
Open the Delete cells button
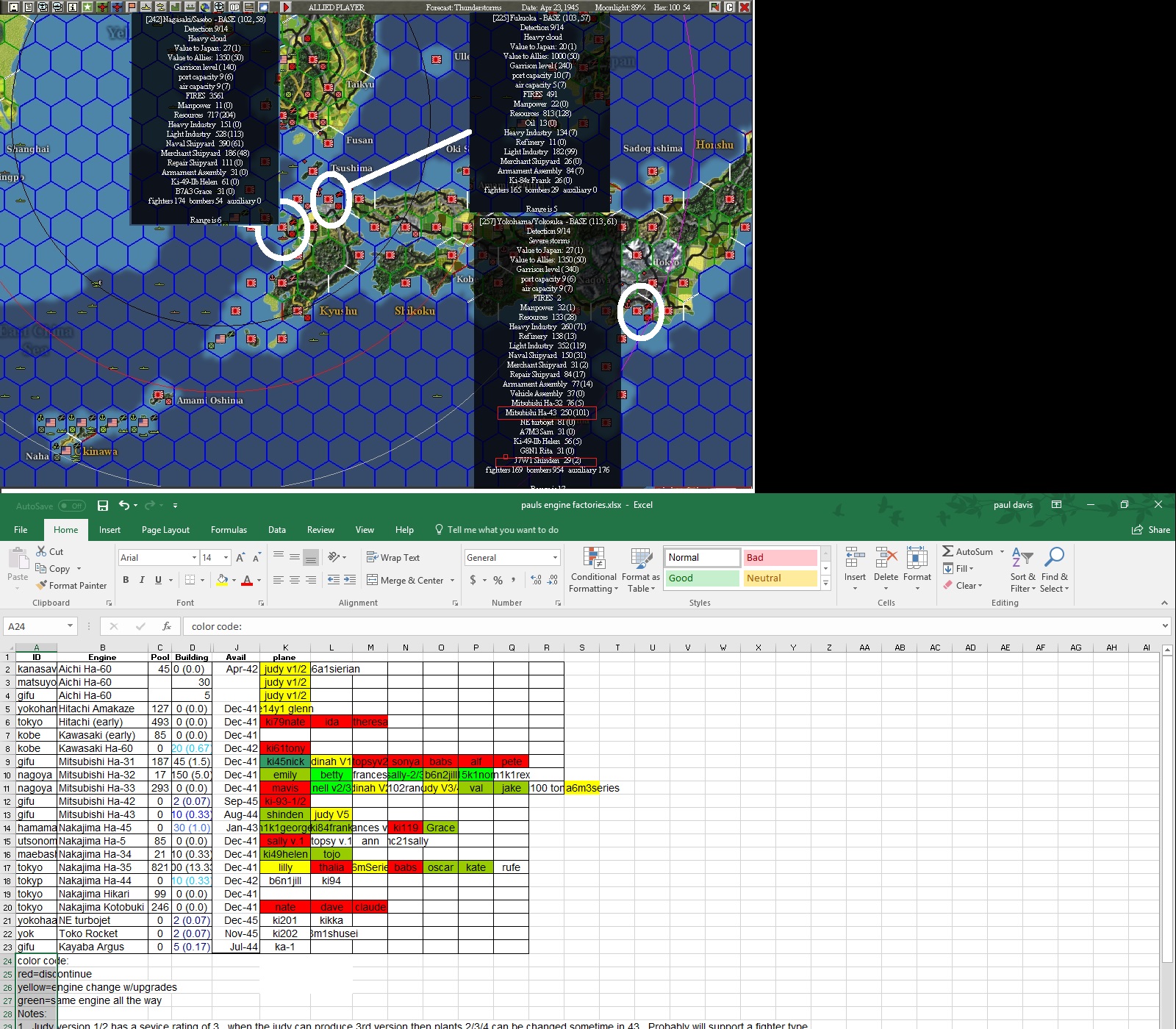[x=886, y=568]
